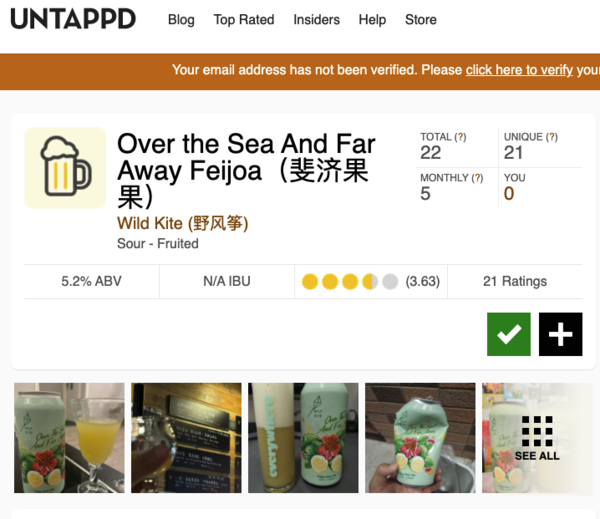The width and height of the screenshot is (600, 519).
Task: Click the beer mug label icon
Action: click(65, 168)
